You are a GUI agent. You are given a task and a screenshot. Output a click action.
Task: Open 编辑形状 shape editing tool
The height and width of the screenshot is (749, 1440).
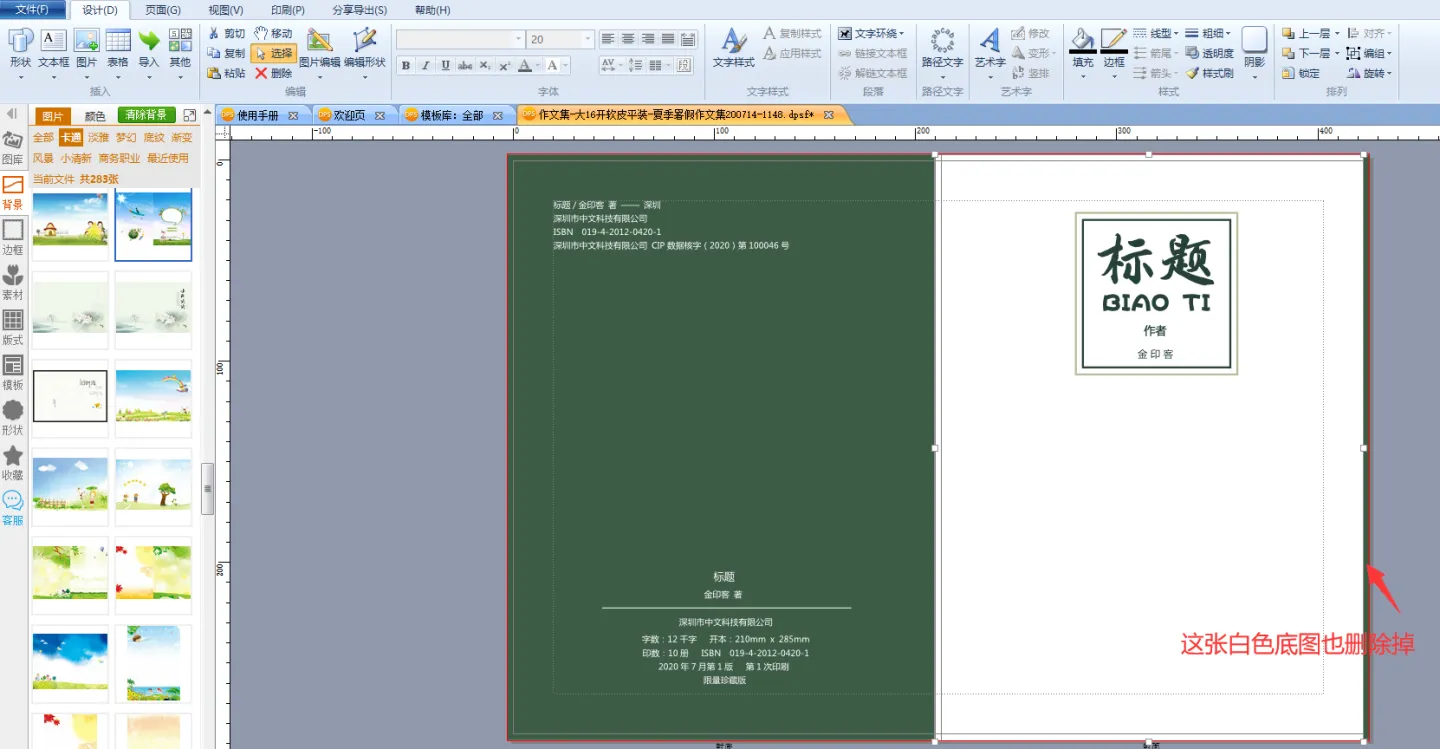coord(365,47)
